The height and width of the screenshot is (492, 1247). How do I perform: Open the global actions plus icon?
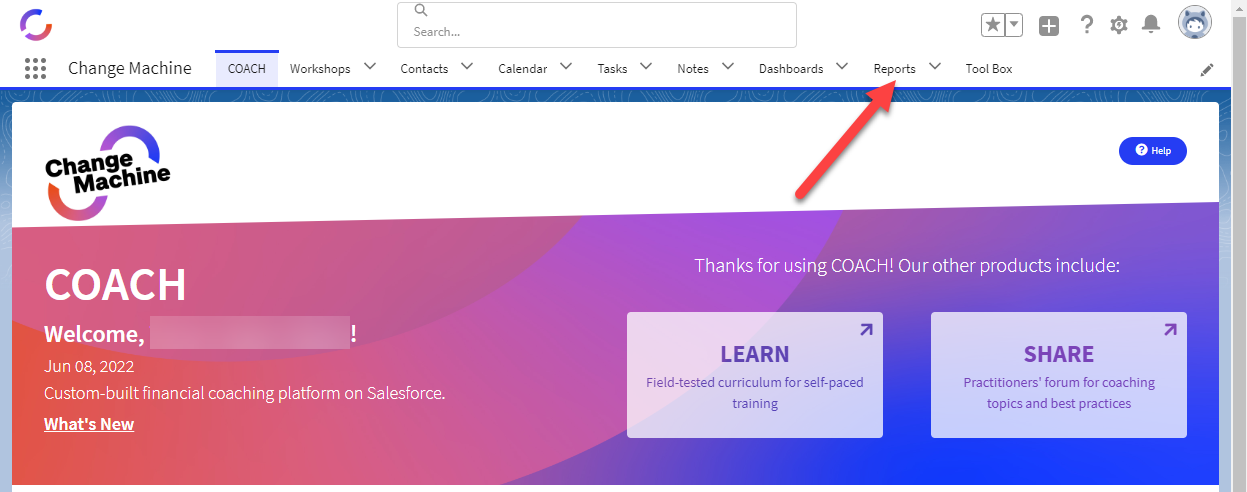tap(1049, 26)
